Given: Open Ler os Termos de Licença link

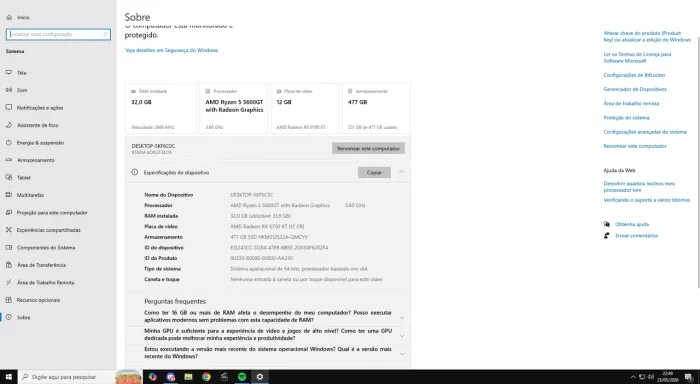Looking at the screenshot, I should 637,57.
